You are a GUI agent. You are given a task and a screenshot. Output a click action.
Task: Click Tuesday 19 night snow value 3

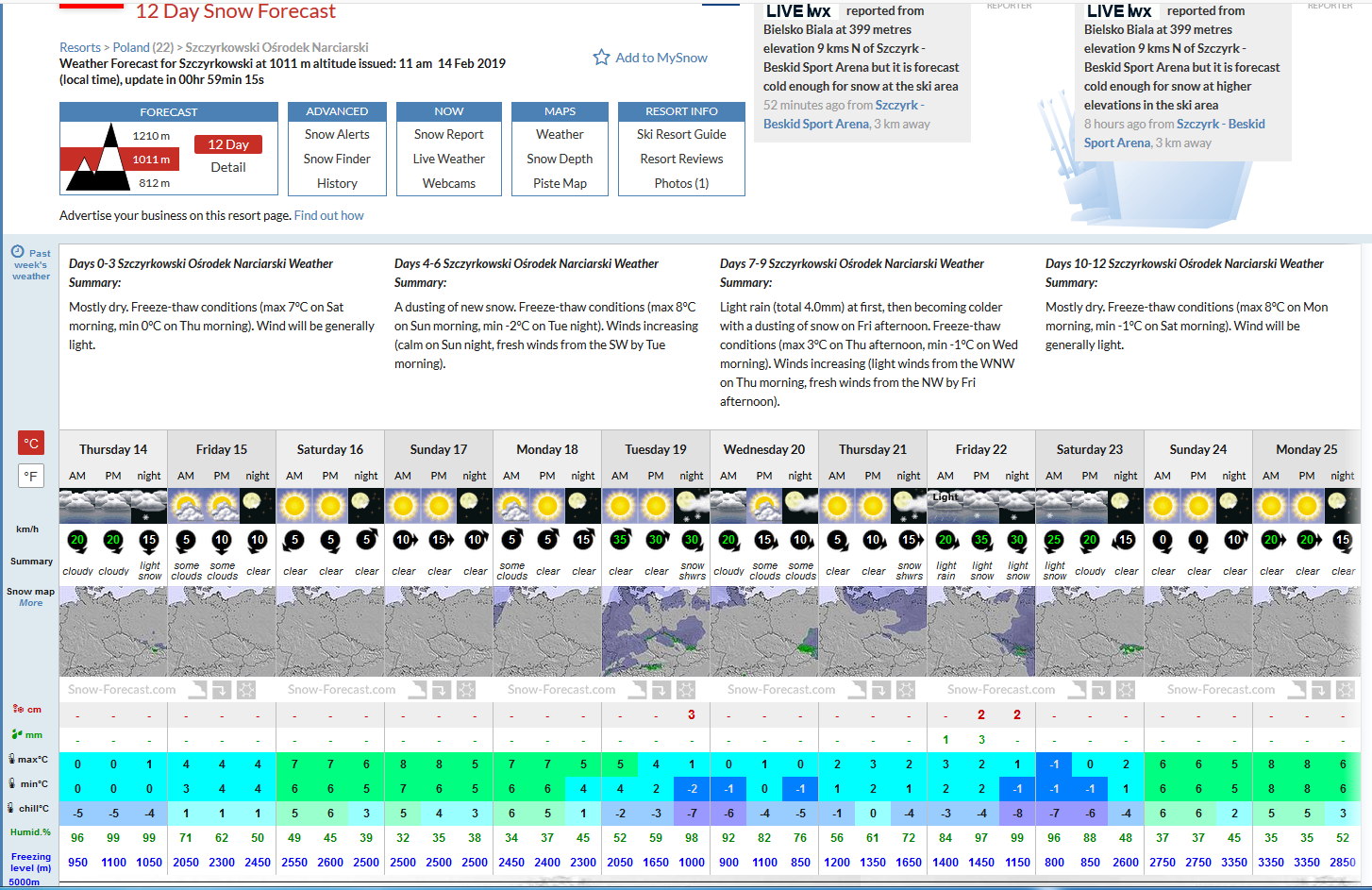tap(692, 714)
